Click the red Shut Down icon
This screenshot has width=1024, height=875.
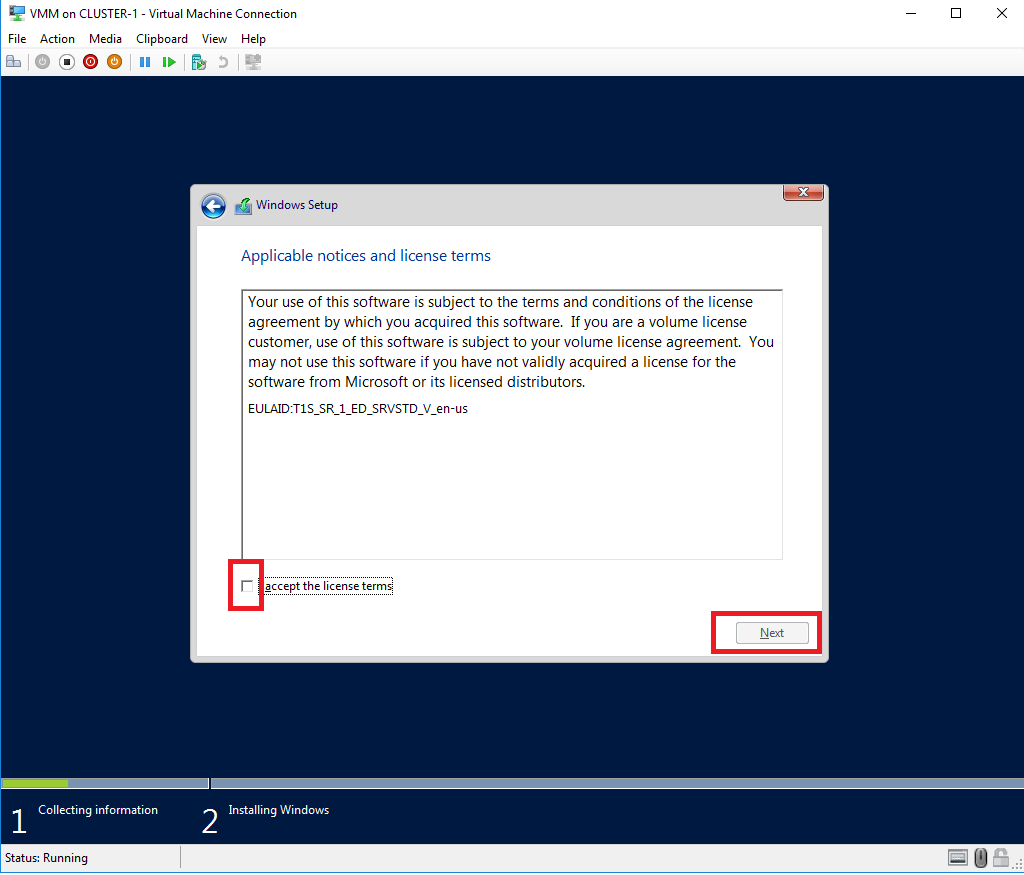[90, 62]
